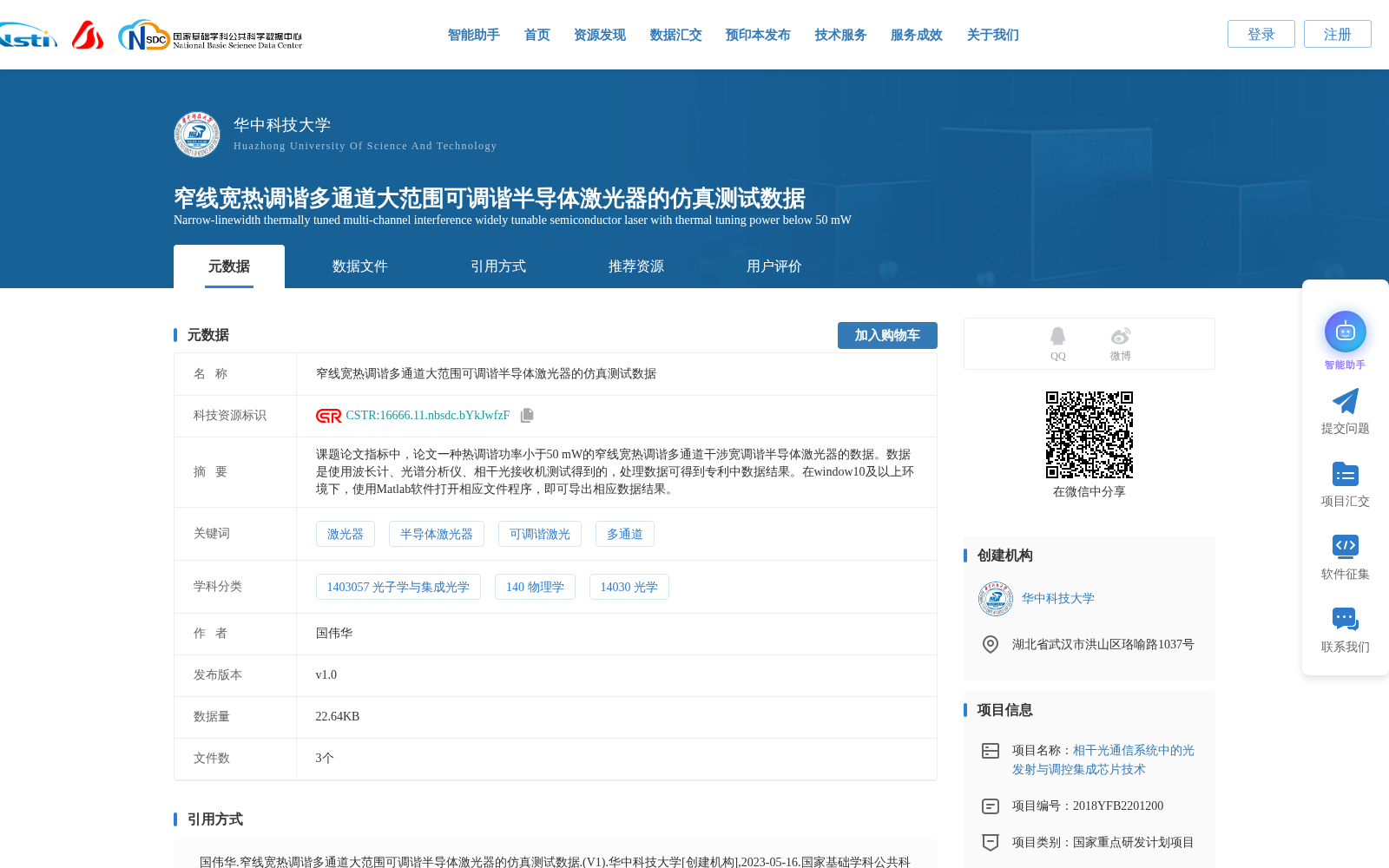Open the 技术服务 menu

click(x=841, y=35)
